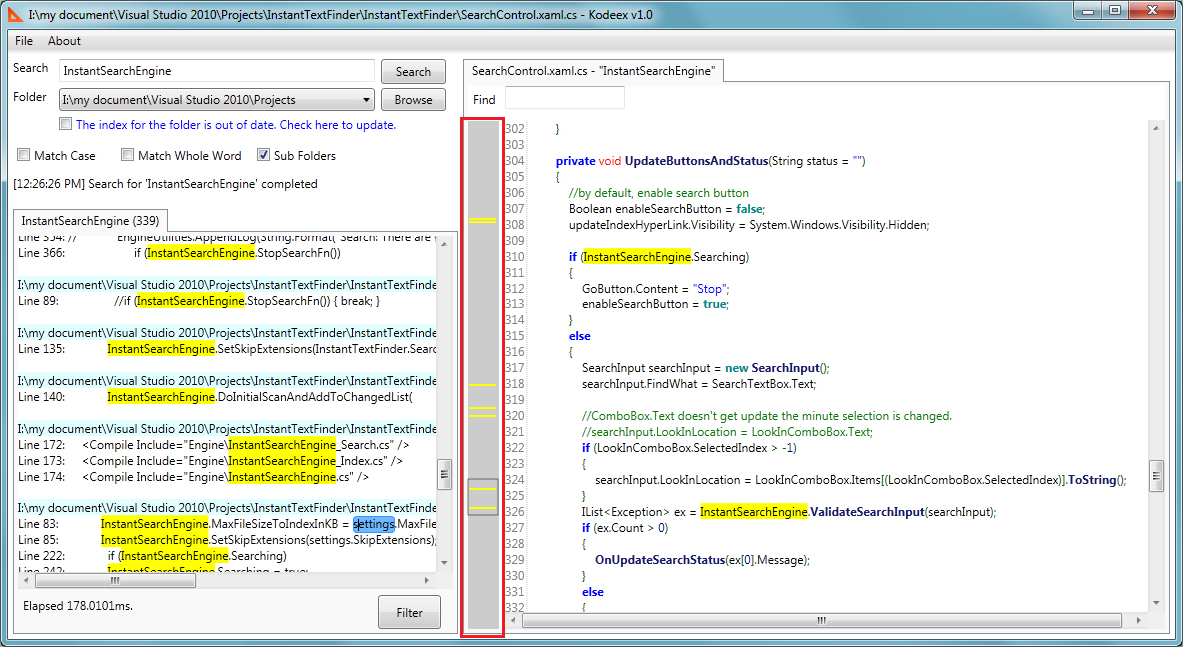Click the results list horizontal scrollbar right arrow
This screenshot has width=1183, height=647.
pyautogui.click(x=428, y=580)
